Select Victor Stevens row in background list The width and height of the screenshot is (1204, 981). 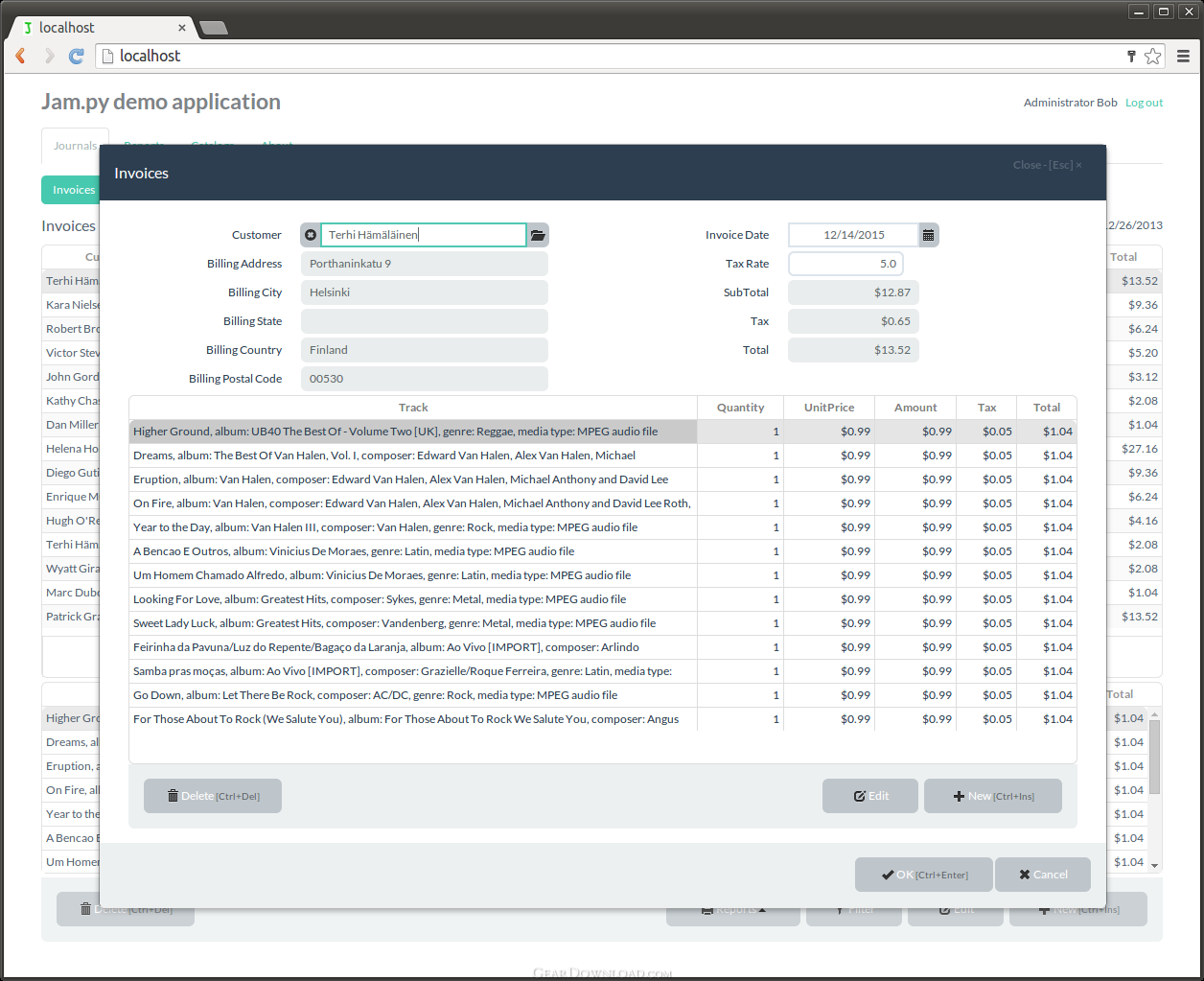72,353
